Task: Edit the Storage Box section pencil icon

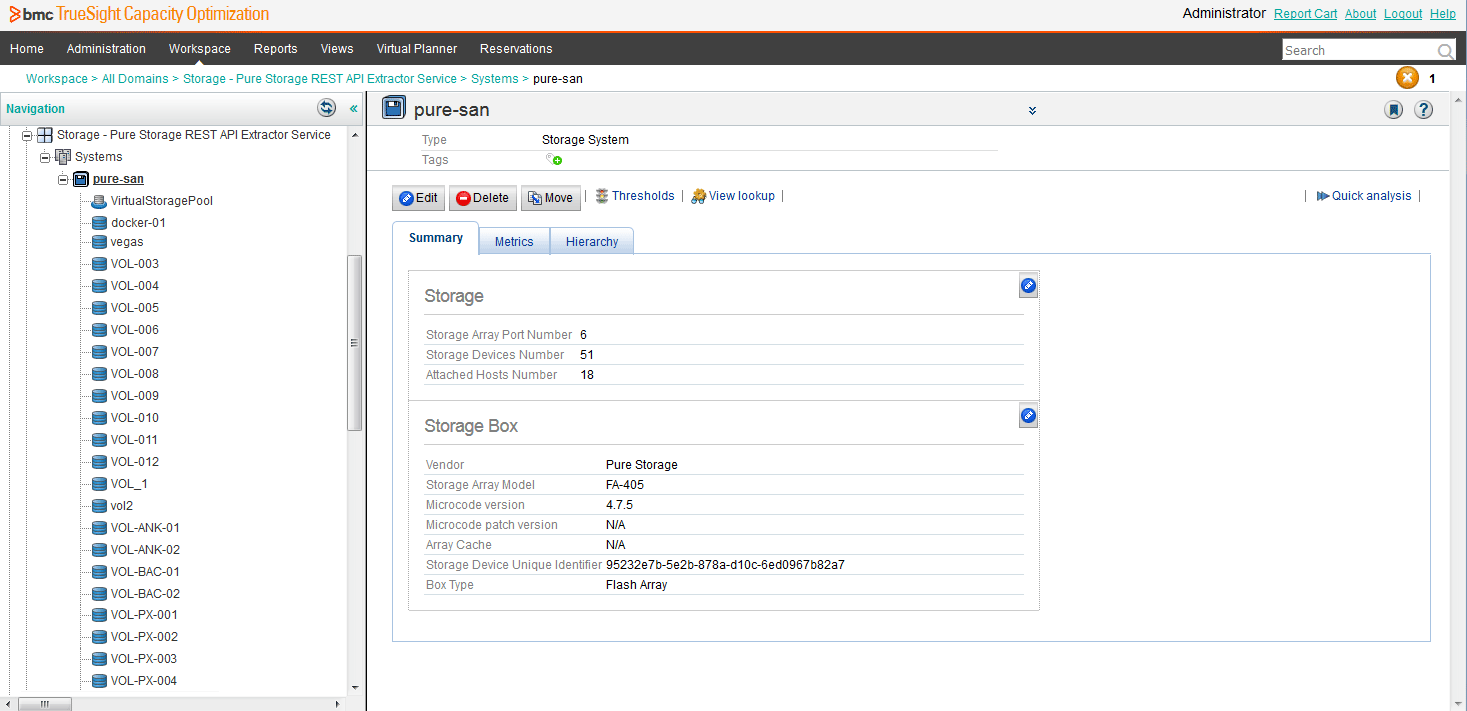Action: pos(1028,416)
